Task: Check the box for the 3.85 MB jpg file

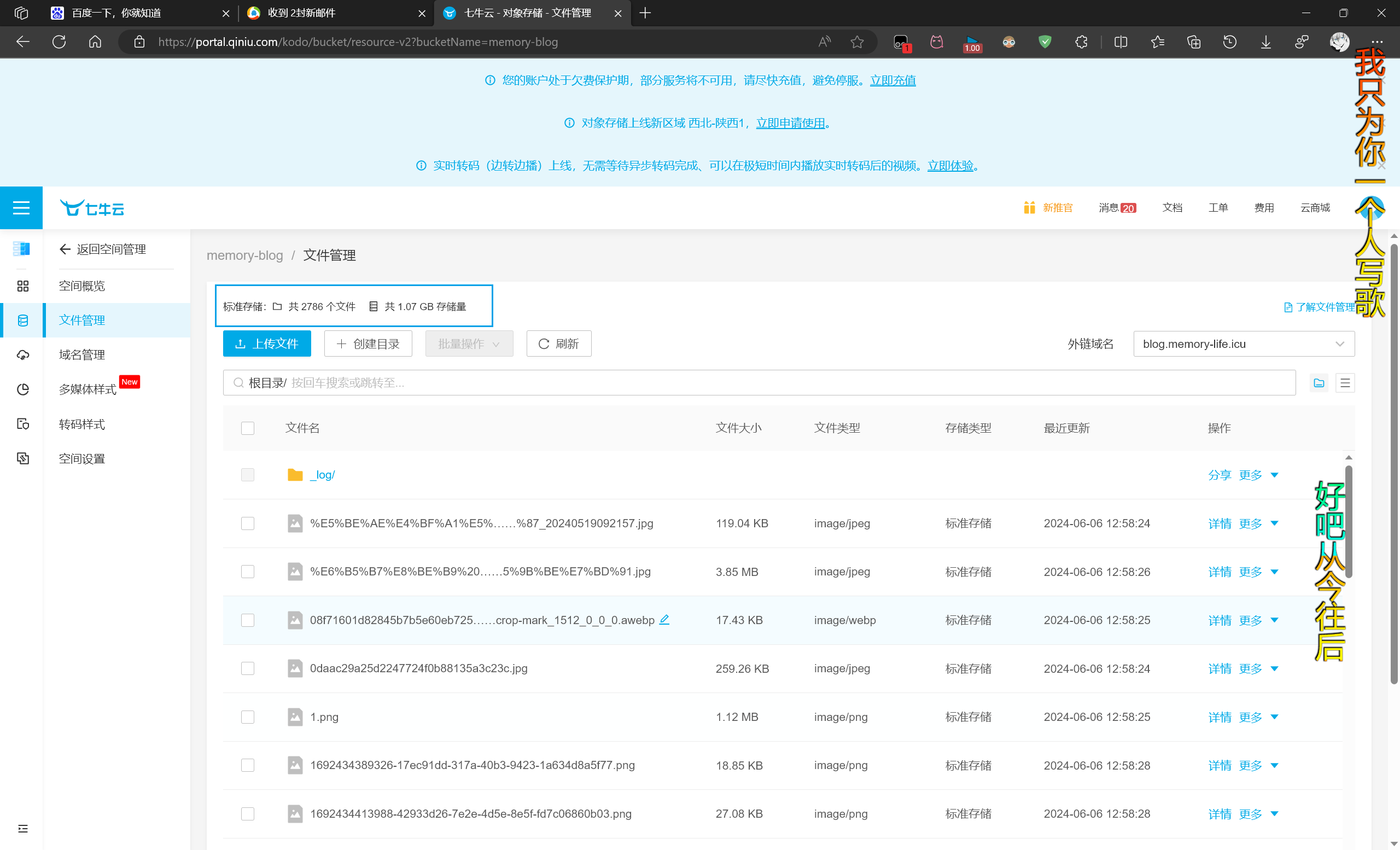Action: click(248, 571)
